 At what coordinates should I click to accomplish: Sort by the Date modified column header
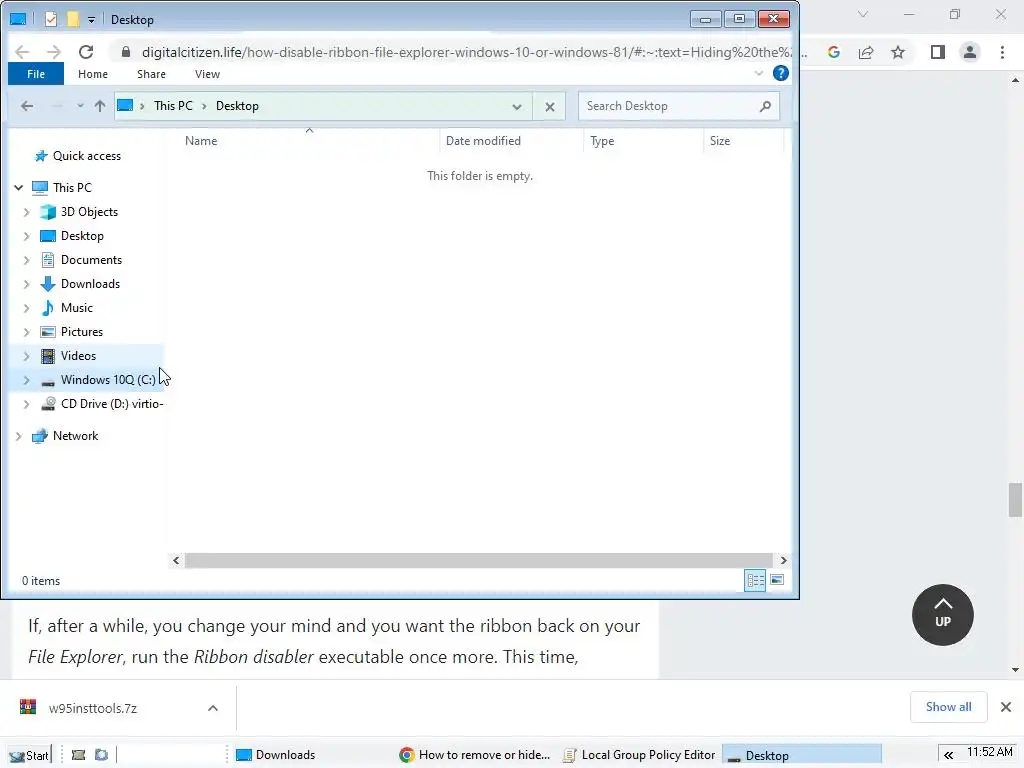click(483, 140)
